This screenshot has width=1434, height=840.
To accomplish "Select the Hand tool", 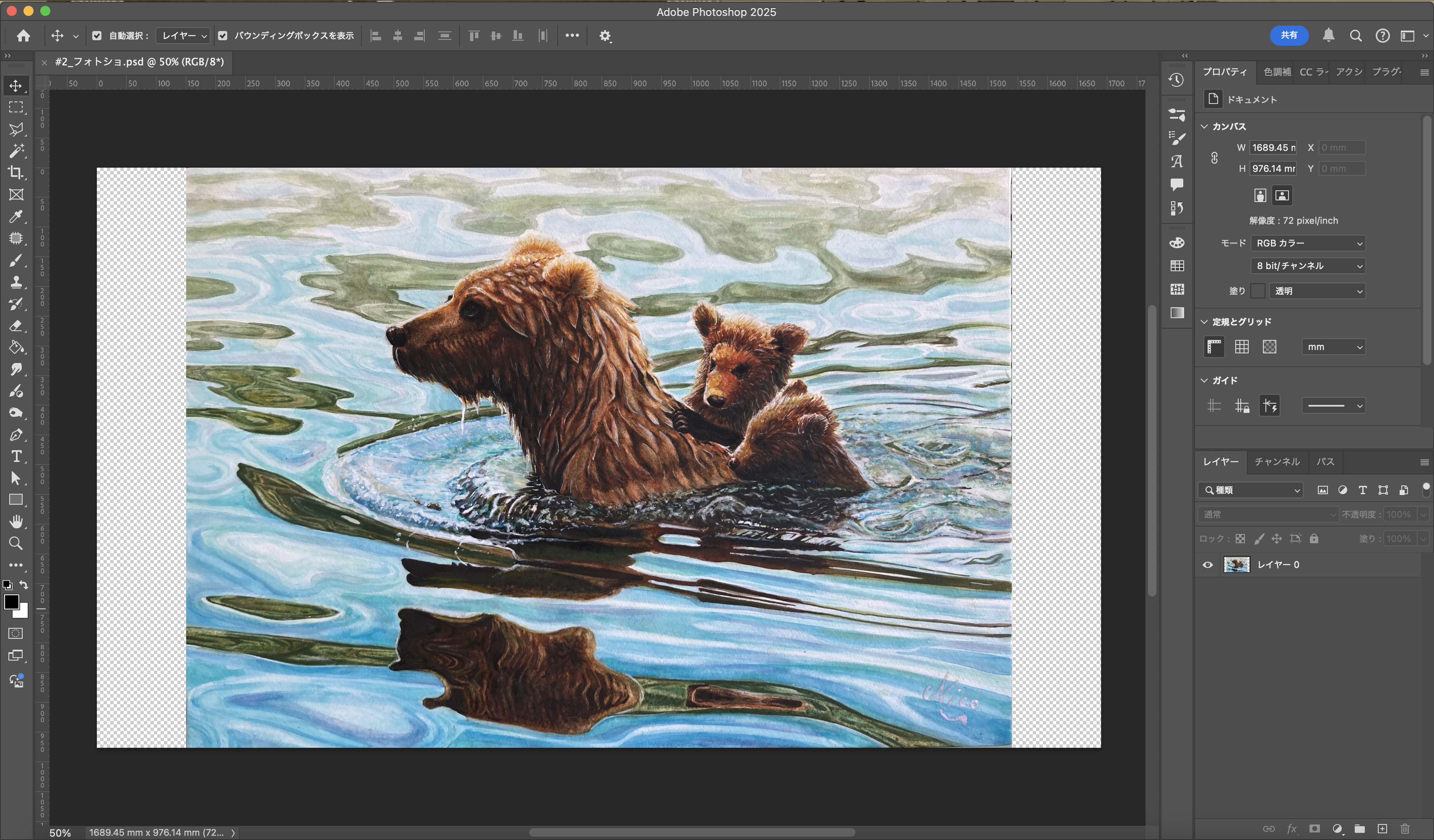I will pos(16,521).
